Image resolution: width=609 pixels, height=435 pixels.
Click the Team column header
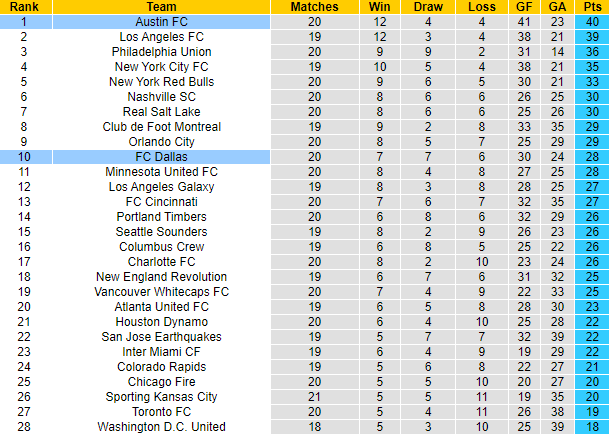[x=161, y=6]
